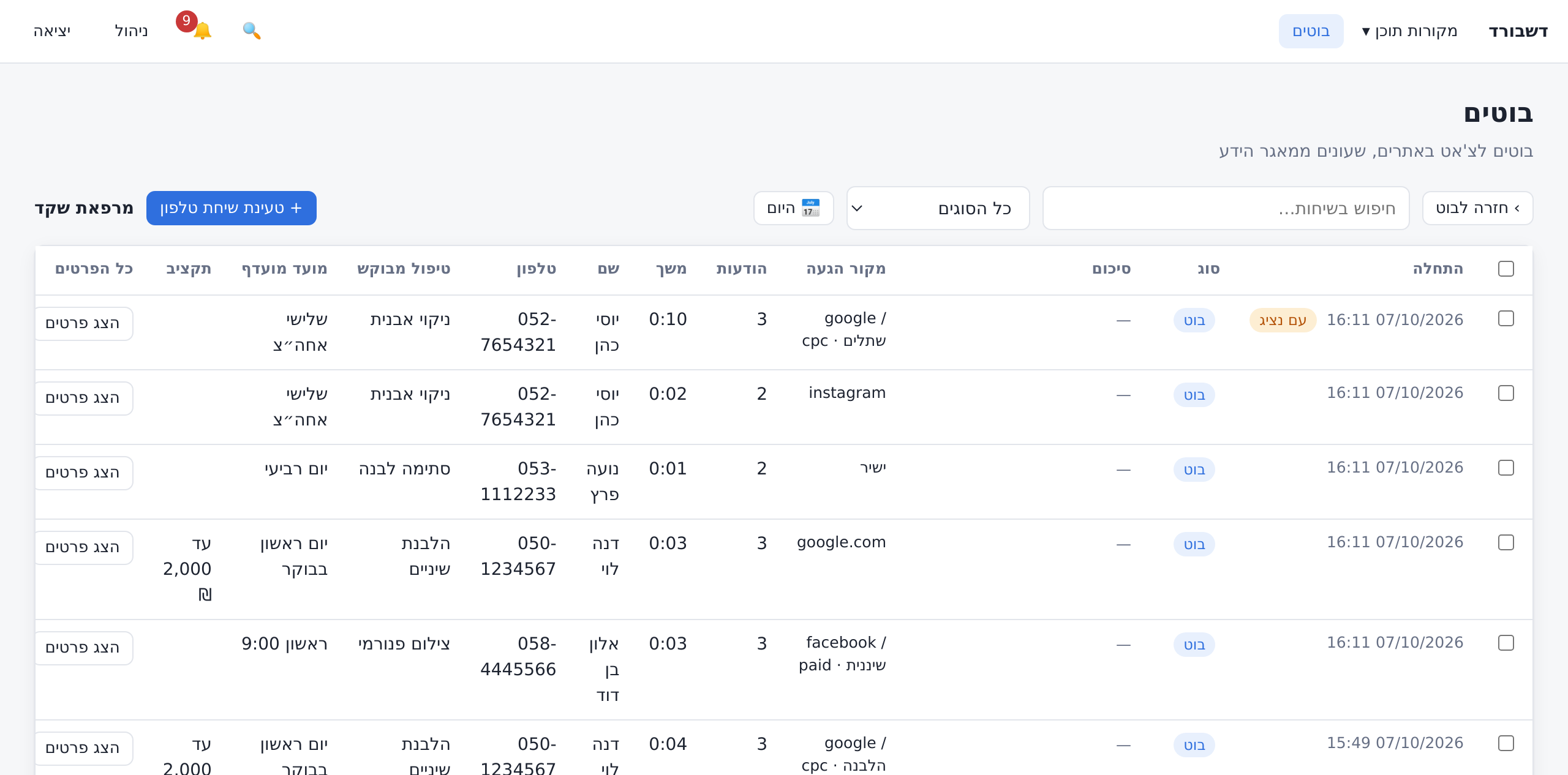Check the row with עם נציג badge

(x=1506, y=318)
